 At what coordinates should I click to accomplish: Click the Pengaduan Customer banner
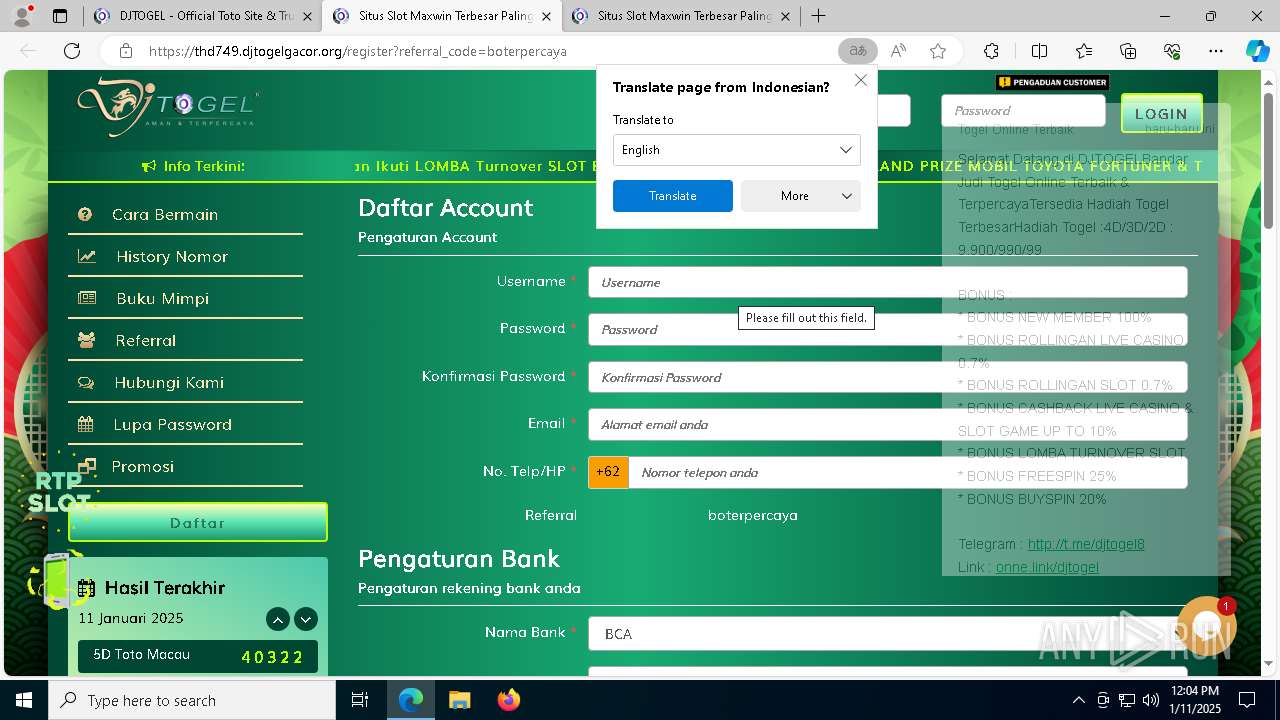[1052, 82]
